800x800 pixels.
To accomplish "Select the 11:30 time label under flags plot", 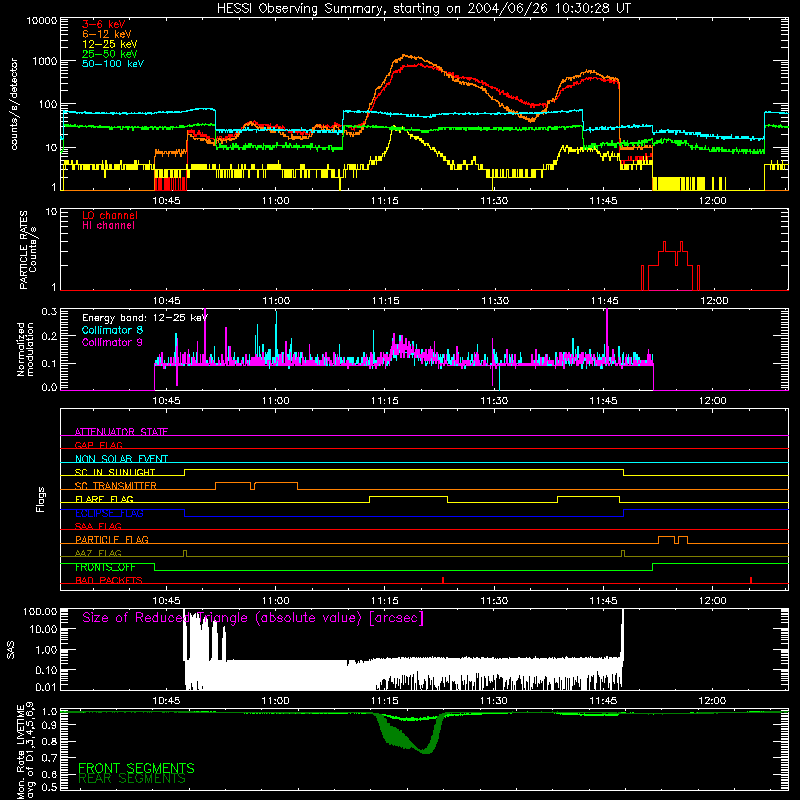I will [494, 601].
